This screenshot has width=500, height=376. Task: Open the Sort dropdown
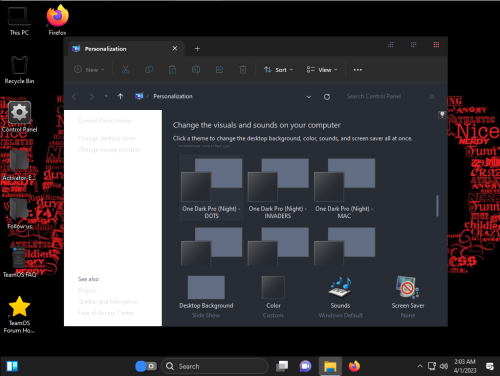coord(278,70)
